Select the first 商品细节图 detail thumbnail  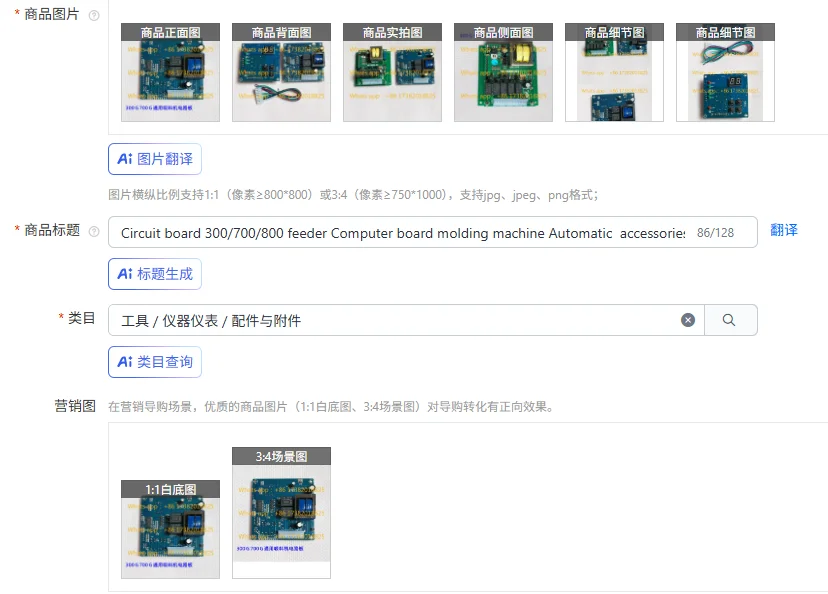pos(614,72)
